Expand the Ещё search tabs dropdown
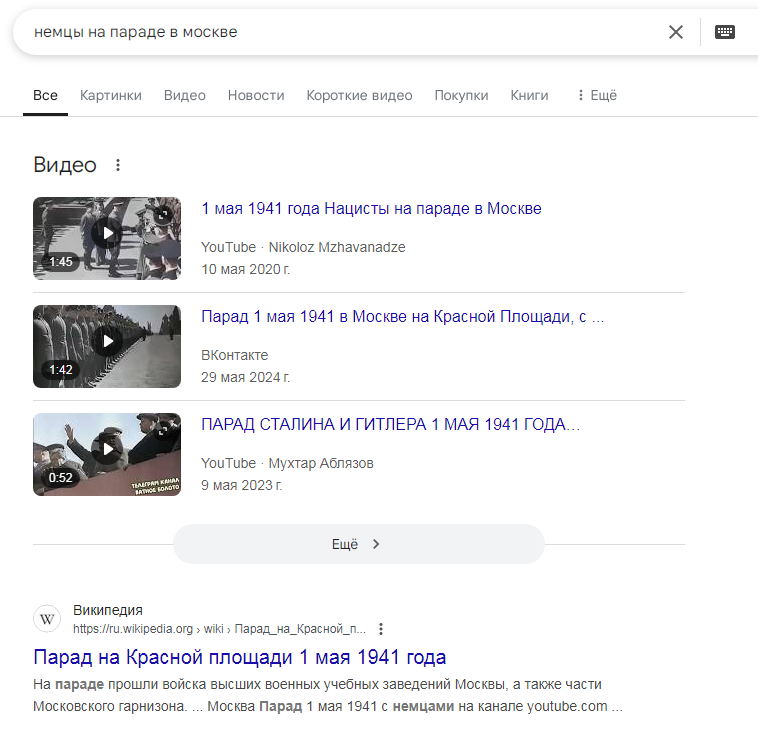Image resolution: width=758 pixels, height=732 pixels. coord(598,95)
